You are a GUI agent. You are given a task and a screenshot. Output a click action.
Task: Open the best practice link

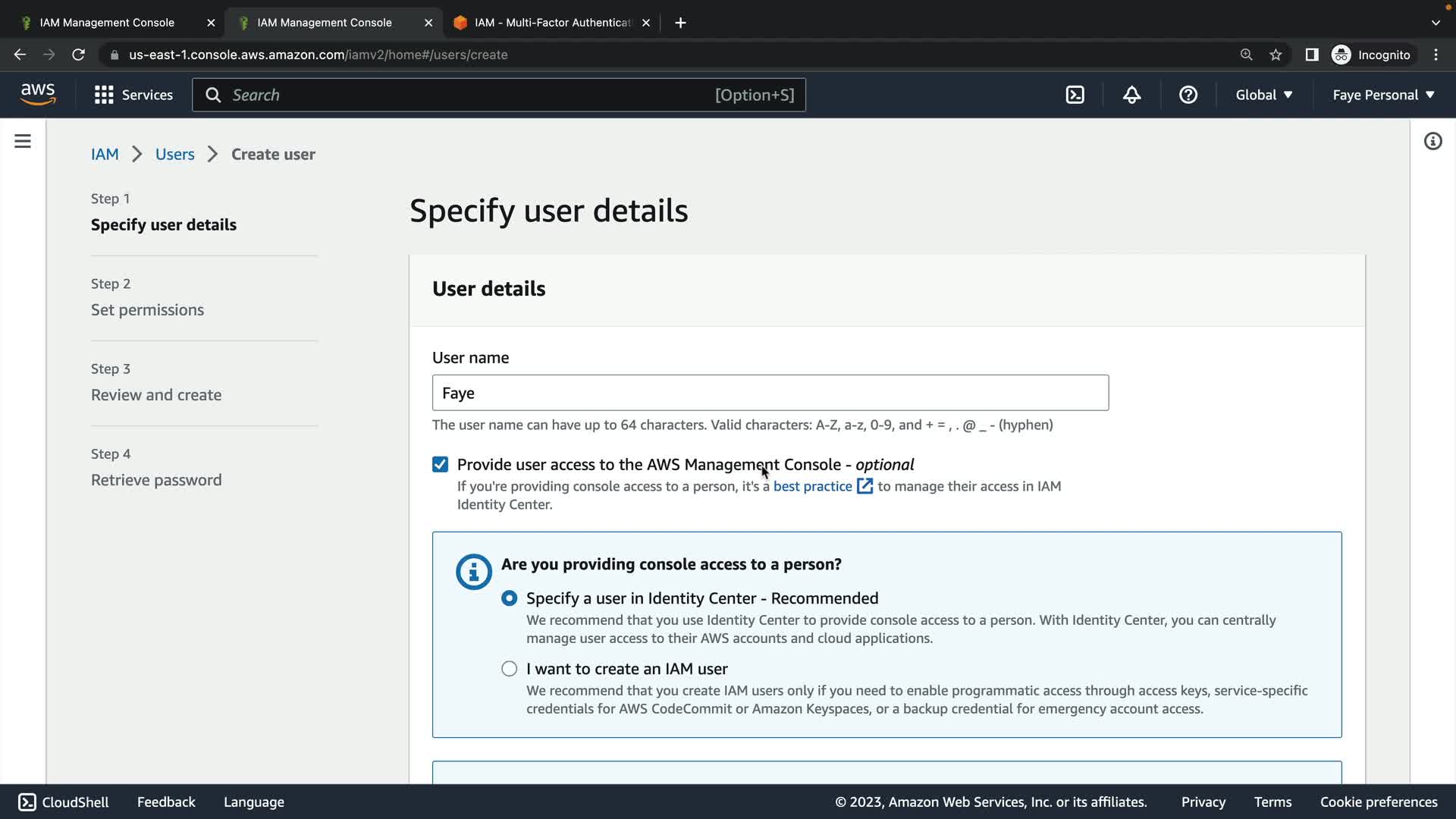[x=813, y=486]
